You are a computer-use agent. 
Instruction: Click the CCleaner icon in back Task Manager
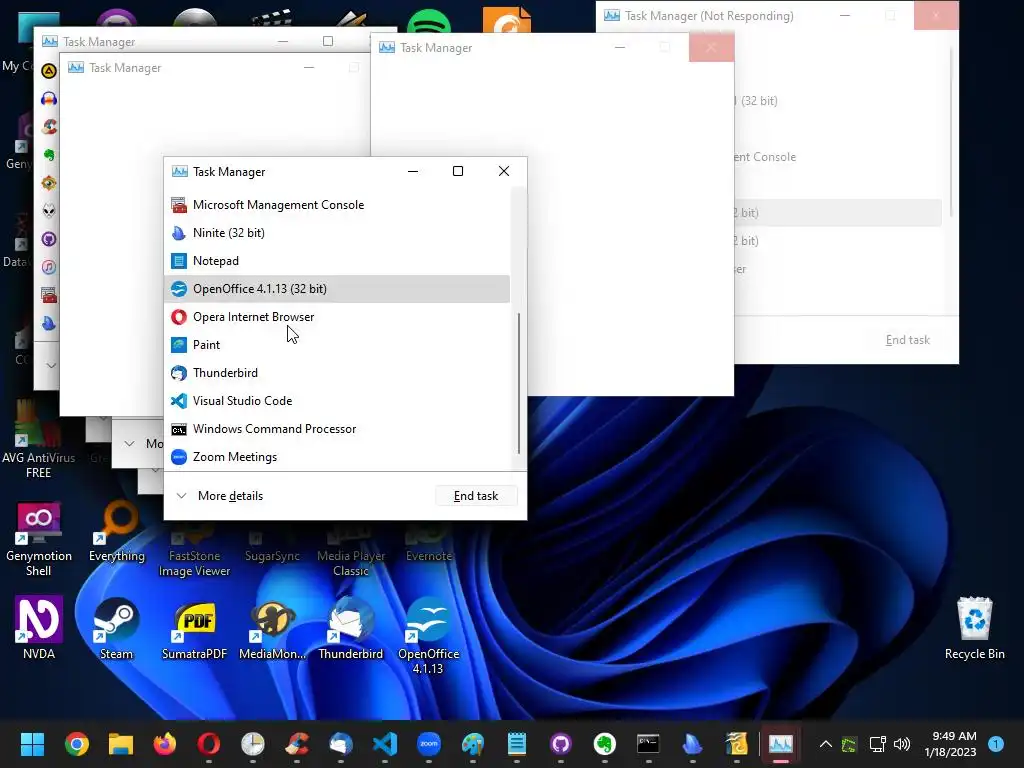(x=49, y=127)
